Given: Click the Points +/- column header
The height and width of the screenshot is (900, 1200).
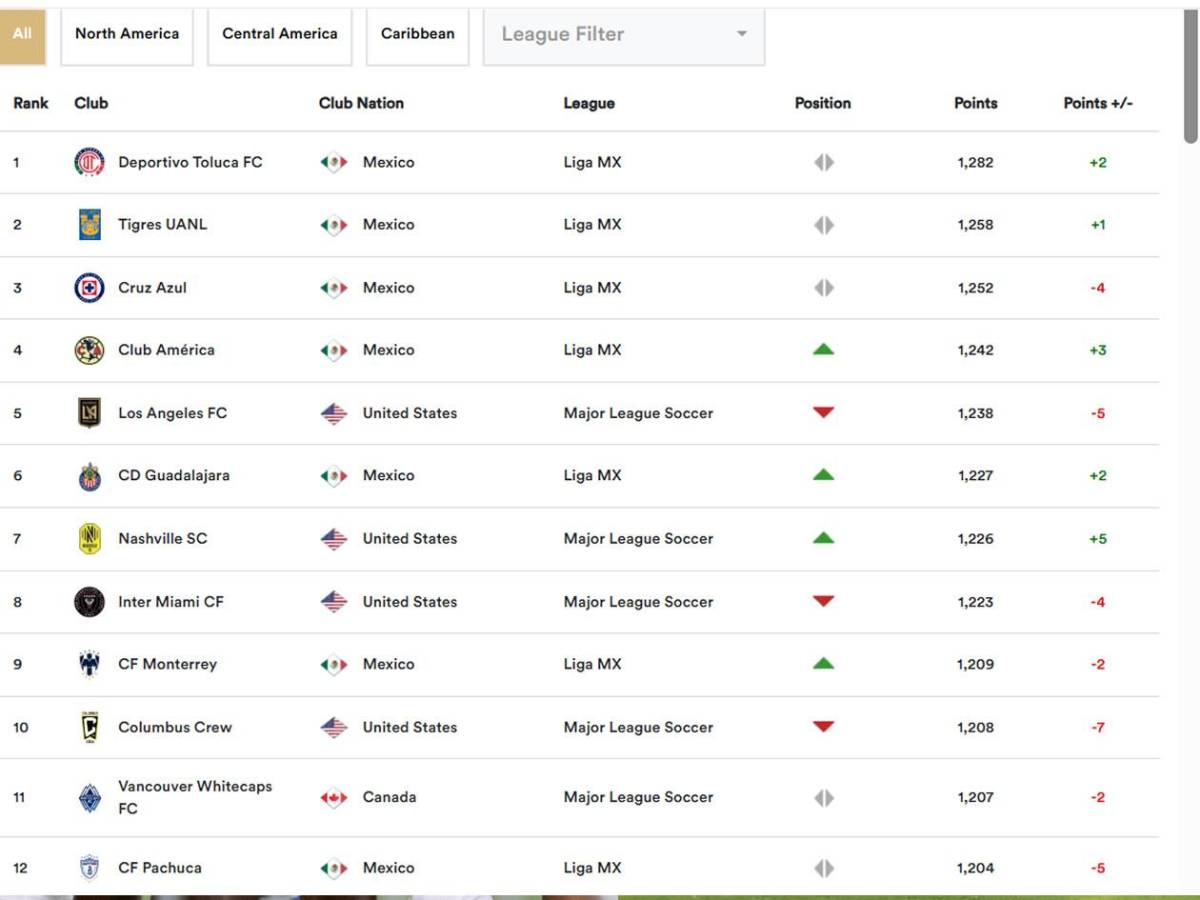Looking at the screenshot, I should [1098, 103].
